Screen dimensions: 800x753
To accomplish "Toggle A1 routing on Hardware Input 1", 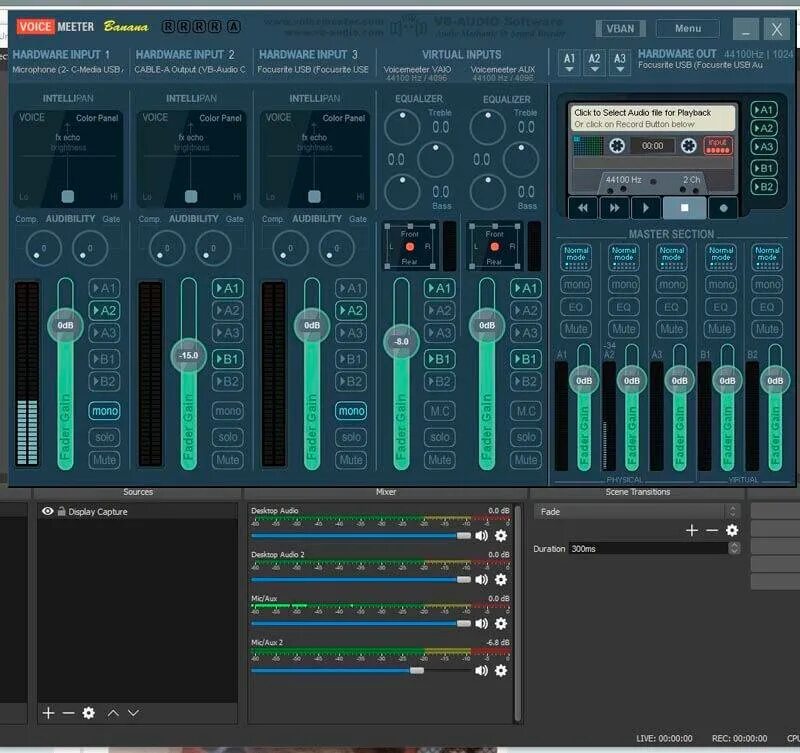I will 104,289.
